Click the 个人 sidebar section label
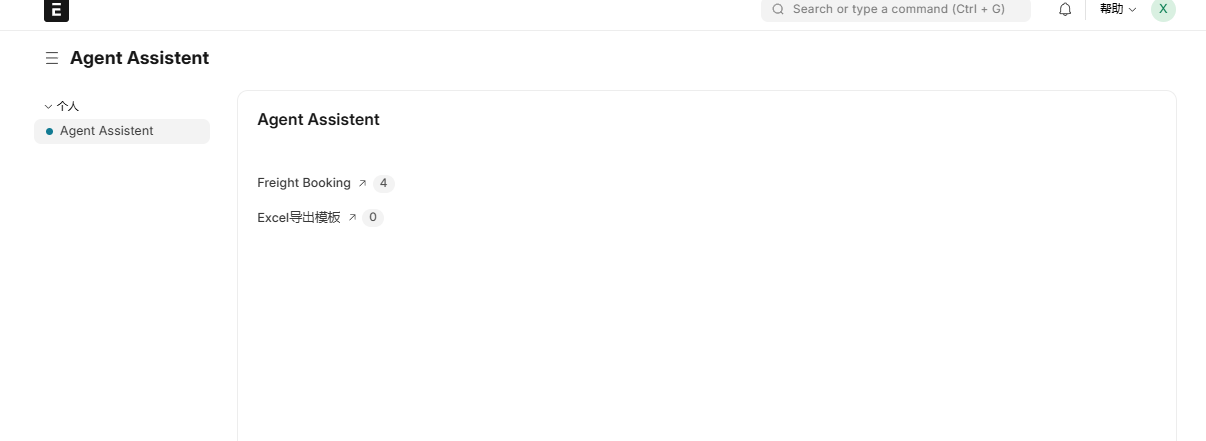Screen dimensions: 1206x441 pos(68,106)
